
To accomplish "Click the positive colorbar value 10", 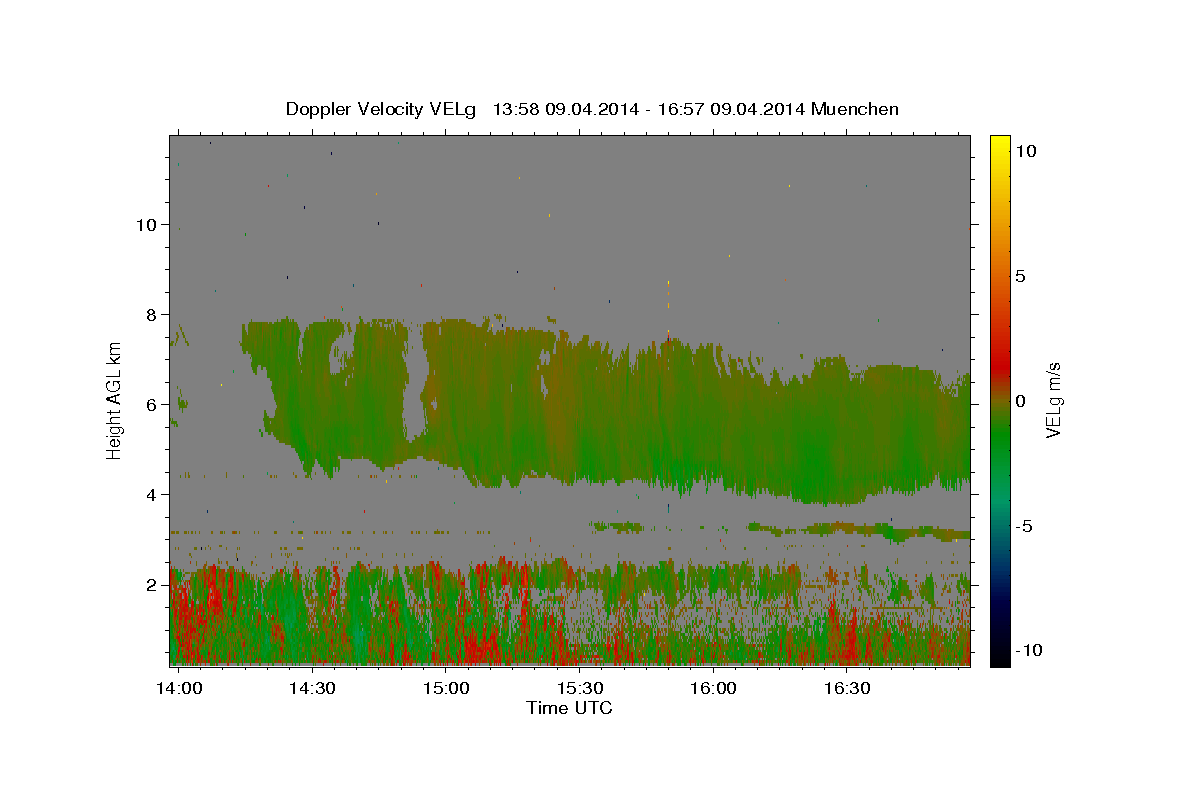I will tap(1025, 151).
